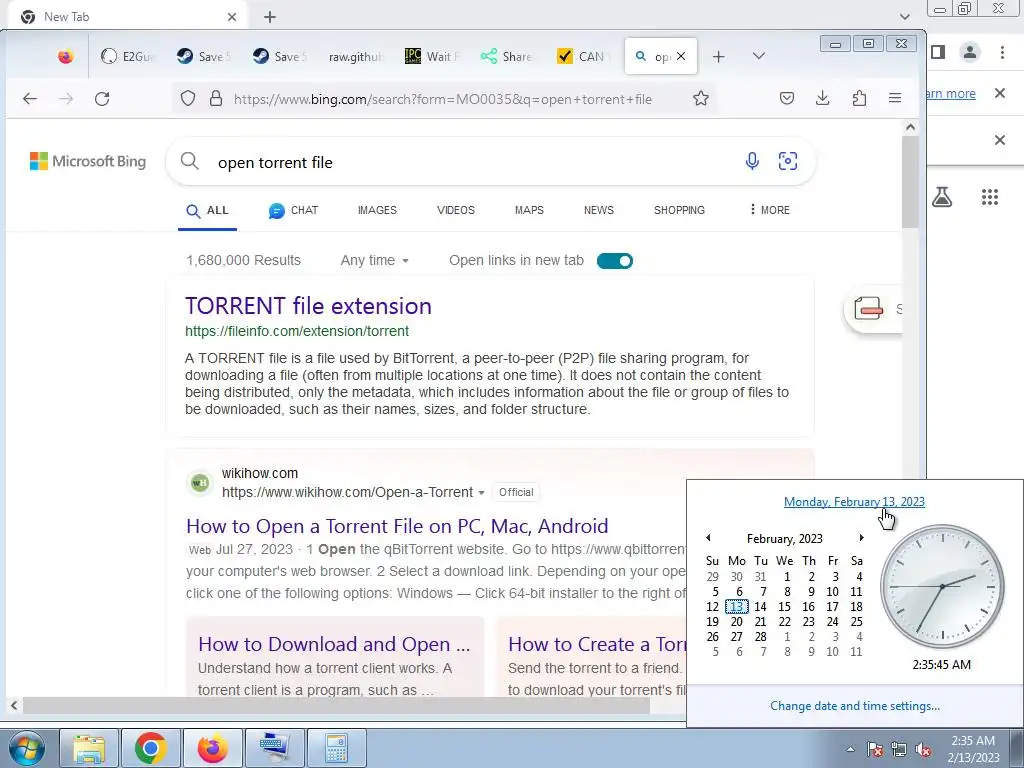Switch to VIDEOS tab
Viewport: 1024px width, 768px height.
click(x=456, y=210)
